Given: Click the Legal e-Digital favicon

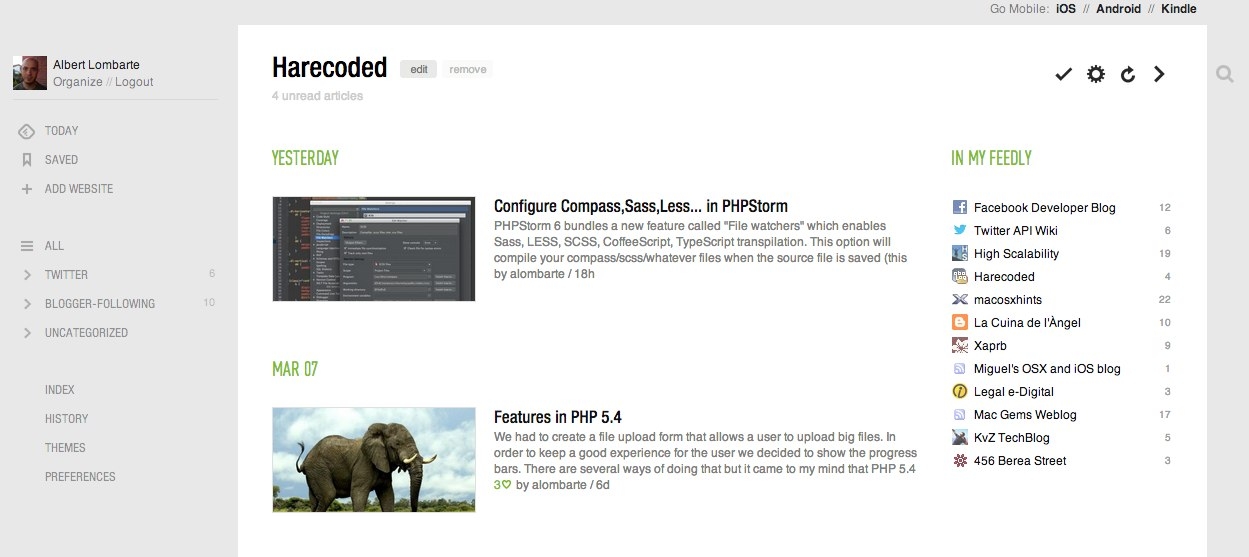Looking at the screenshot, I should click(x=960, y=392).
